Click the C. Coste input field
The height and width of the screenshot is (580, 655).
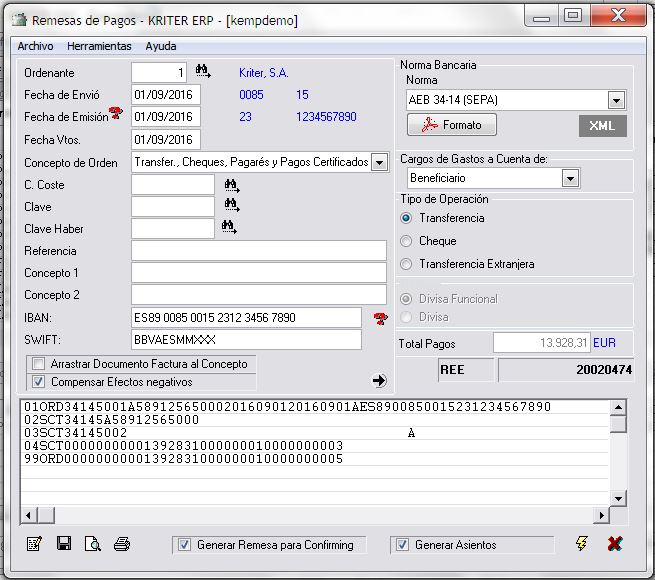[173, 185]
